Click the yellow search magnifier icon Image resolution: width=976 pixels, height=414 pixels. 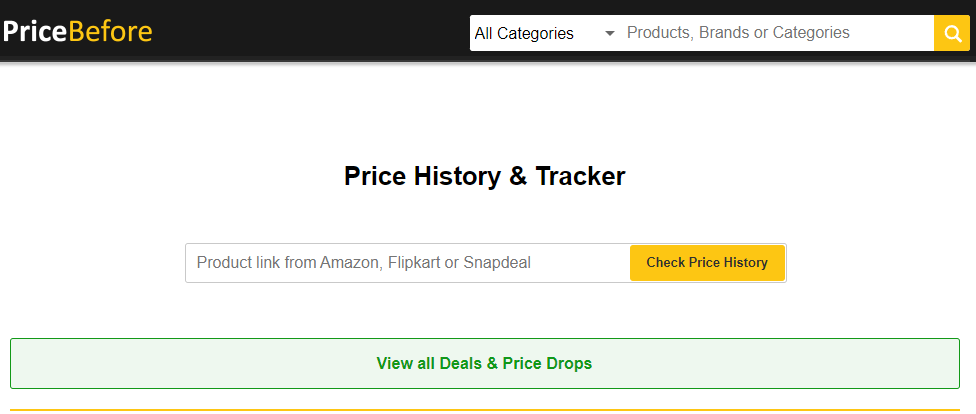(x=951, y=33)
